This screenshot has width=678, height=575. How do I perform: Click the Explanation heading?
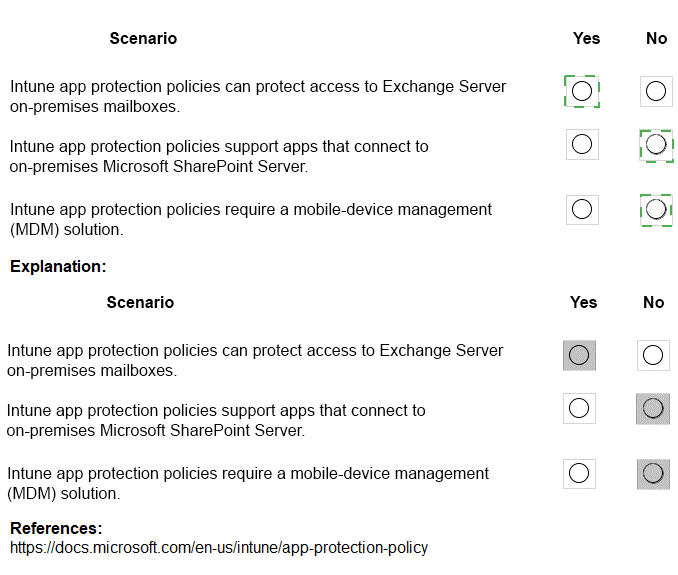pyautogui.click(x=58, y=267)
